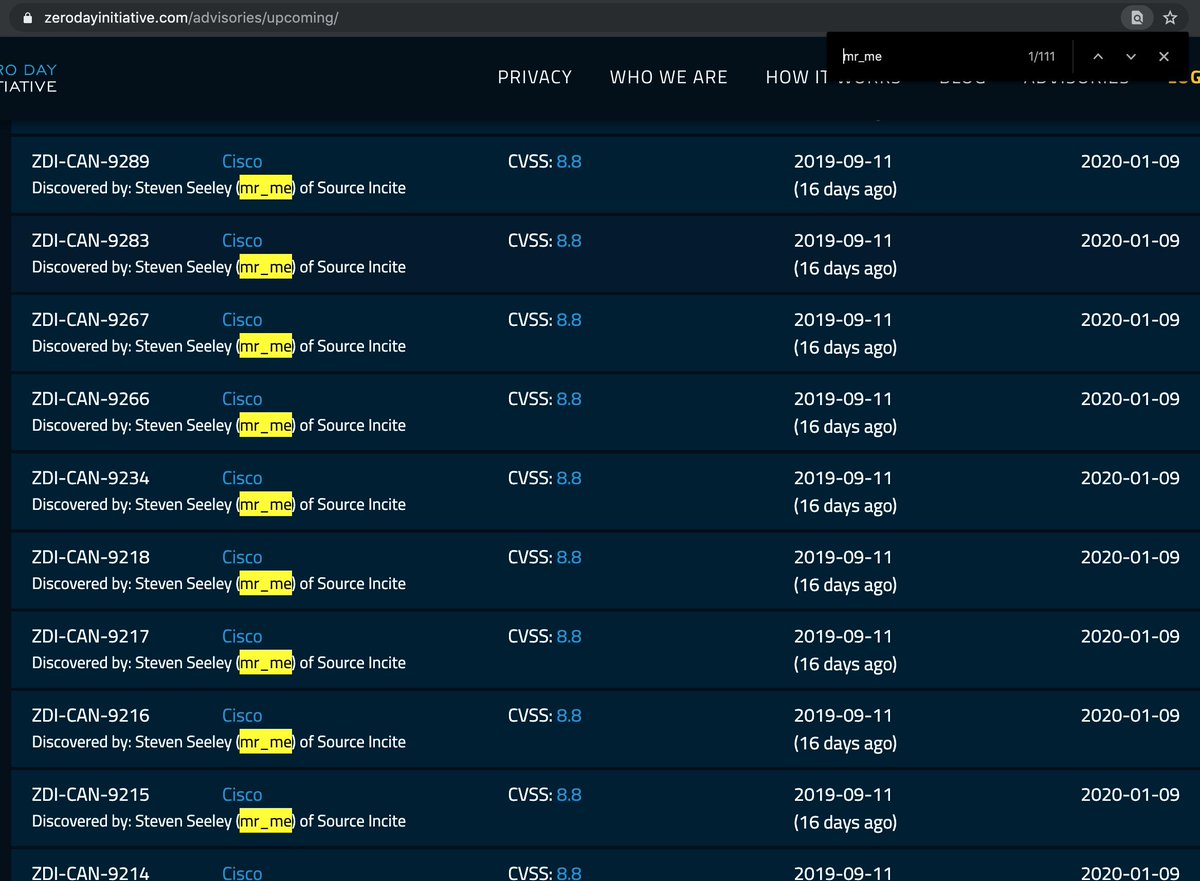This screenshot has width=1200, height=881.
Task: Click the search page icon in address bar
Action: [1137, 18]
